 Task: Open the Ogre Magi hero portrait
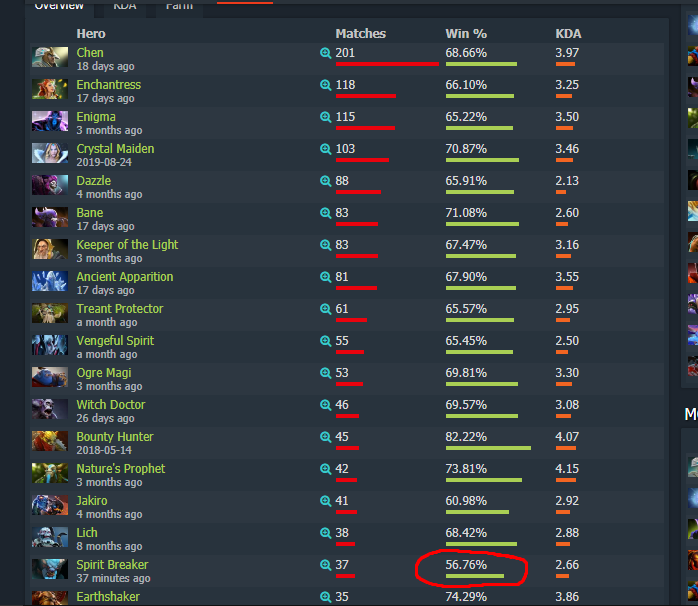click(x=50, y=377)
